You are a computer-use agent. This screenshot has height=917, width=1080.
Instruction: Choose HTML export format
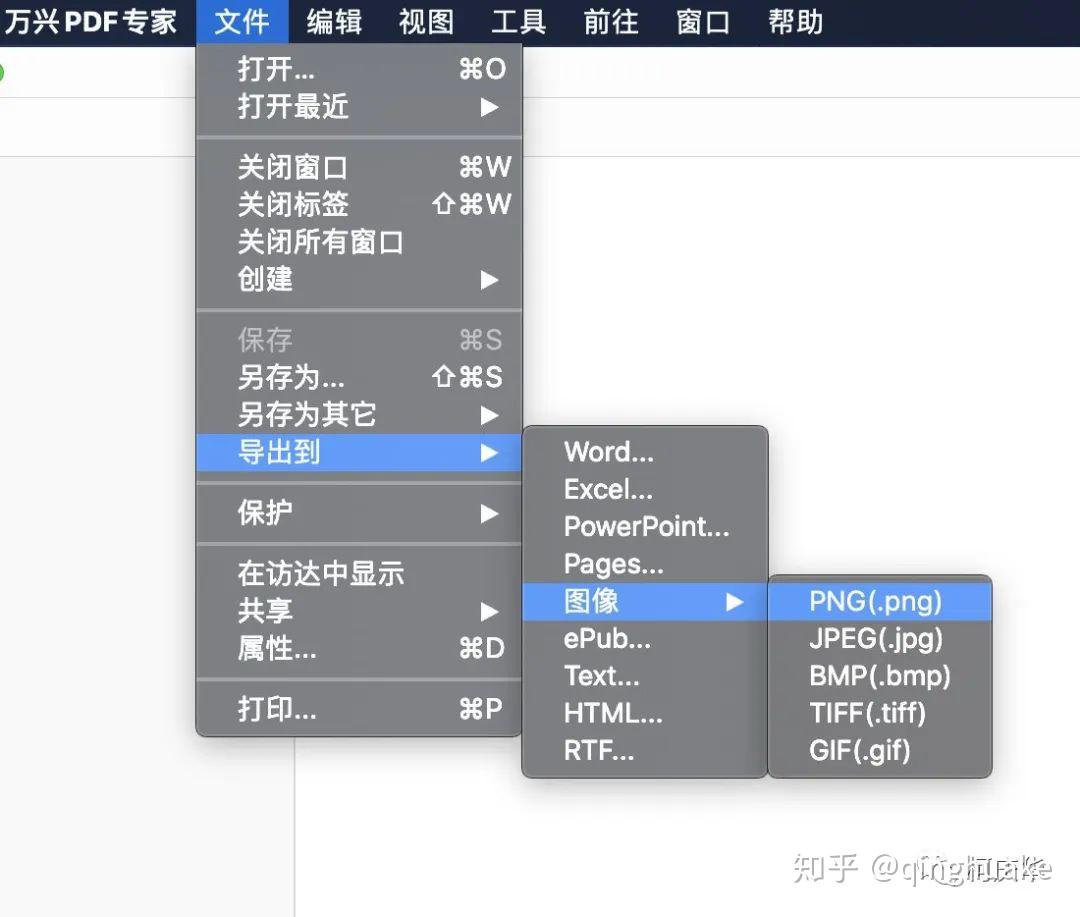pyautogui.click(x=613, y=713)
